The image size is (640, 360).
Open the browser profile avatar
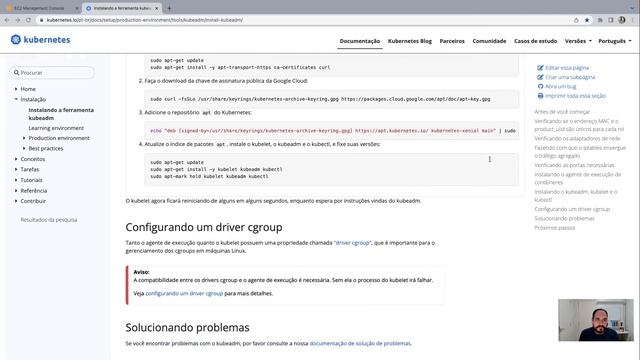click(622, 20)
